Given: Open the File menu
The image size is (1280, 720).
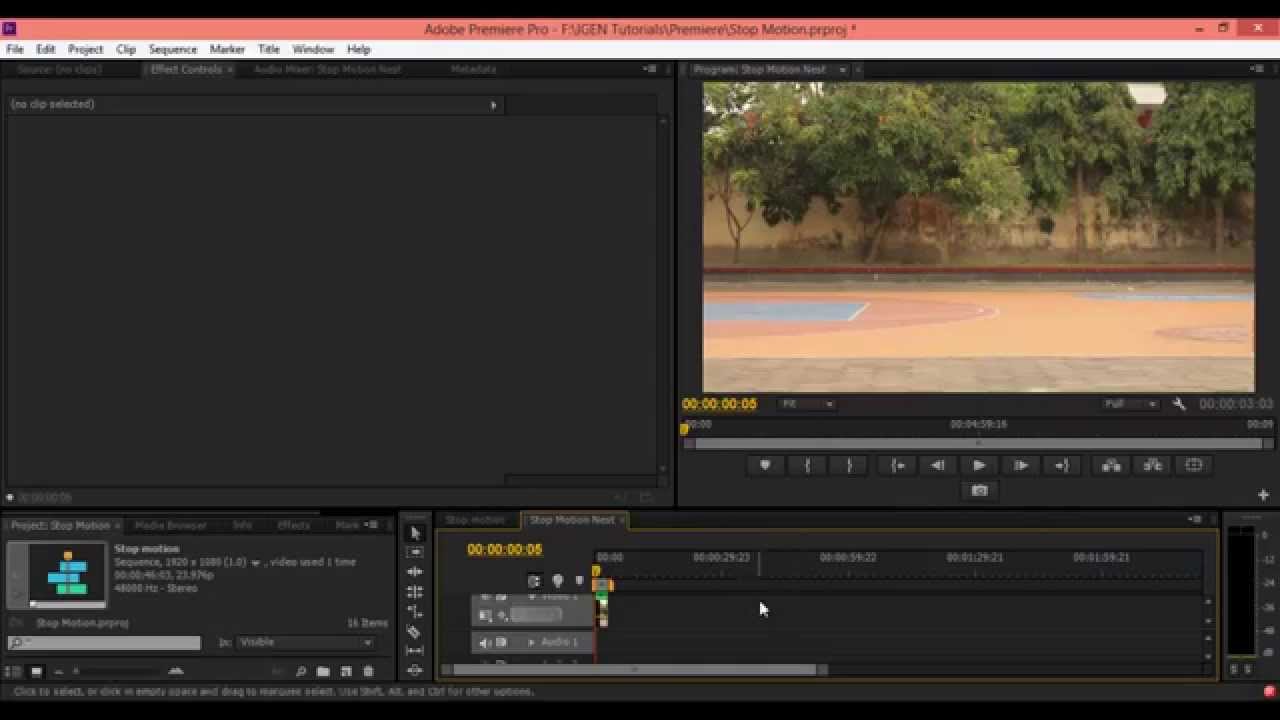Looking at the screenshot, I should pyautogui.click(x=15, y=49).
